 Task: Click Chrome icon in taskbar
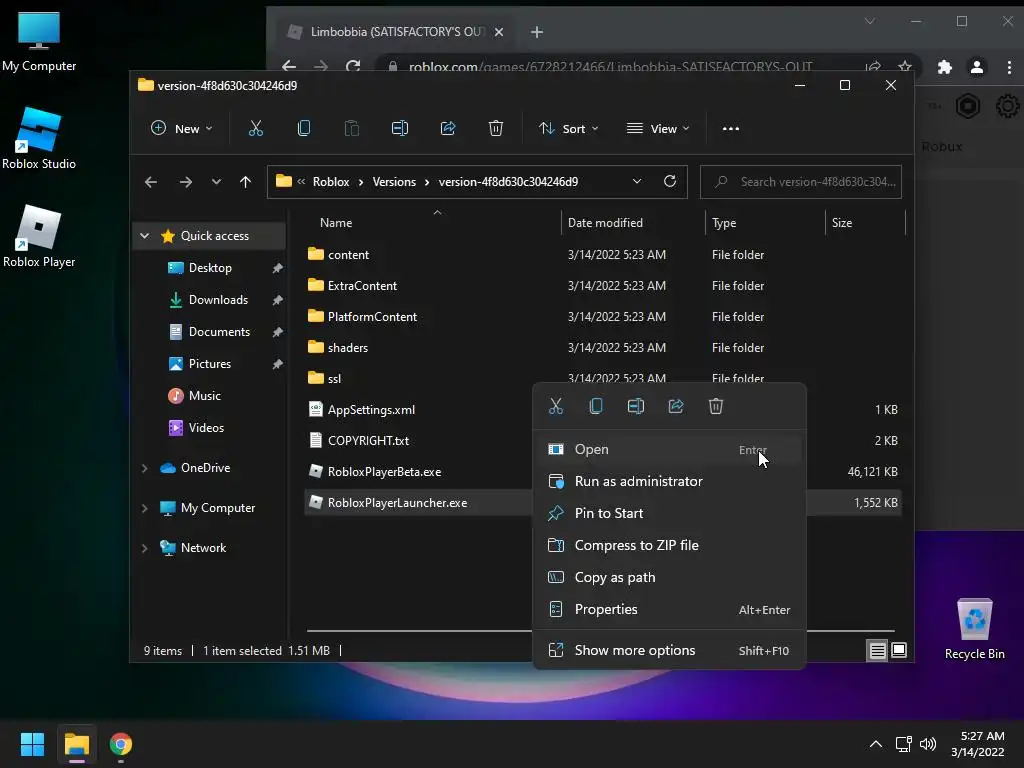121,744
